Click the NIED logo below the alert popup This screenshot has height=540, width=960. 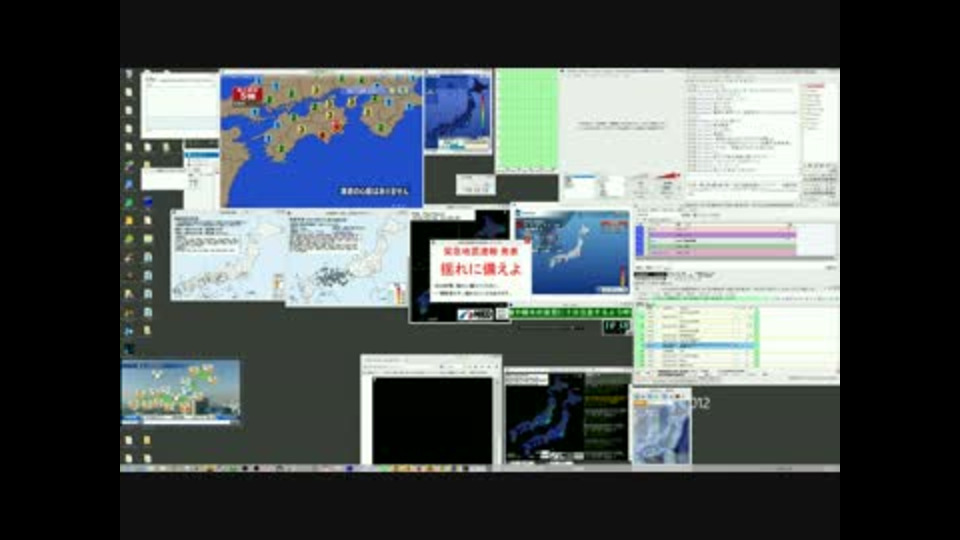pos(475,314)
